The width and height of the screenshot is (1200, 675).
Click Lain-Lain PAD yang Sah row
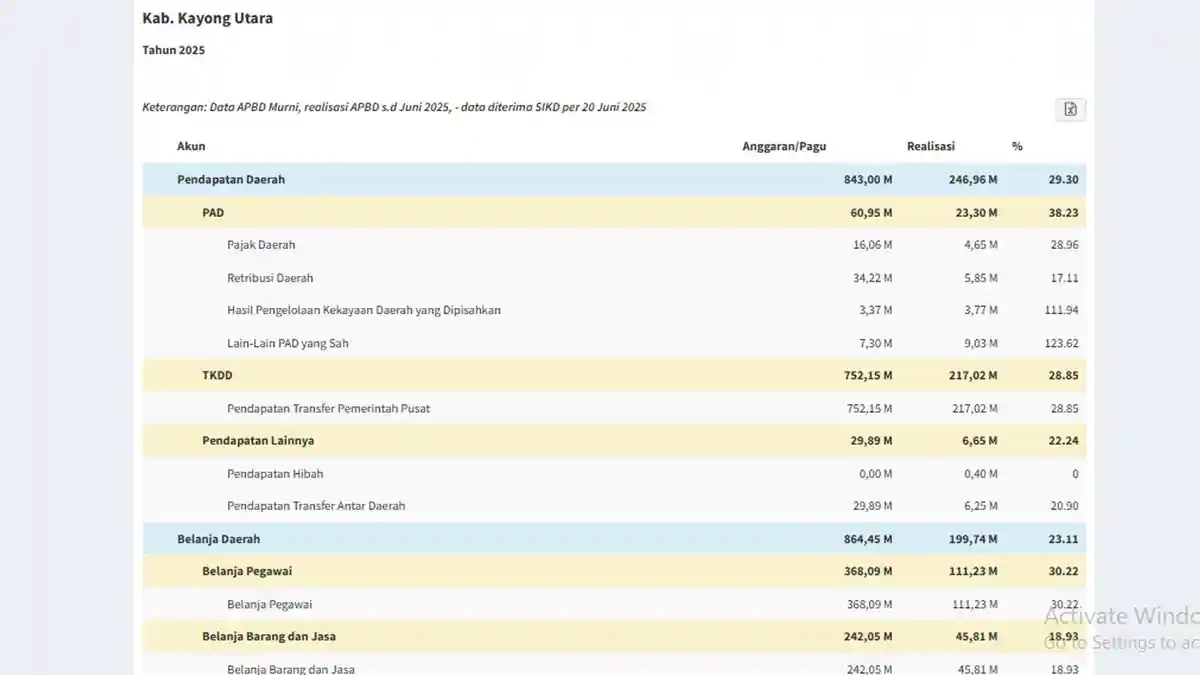(614, 343)
